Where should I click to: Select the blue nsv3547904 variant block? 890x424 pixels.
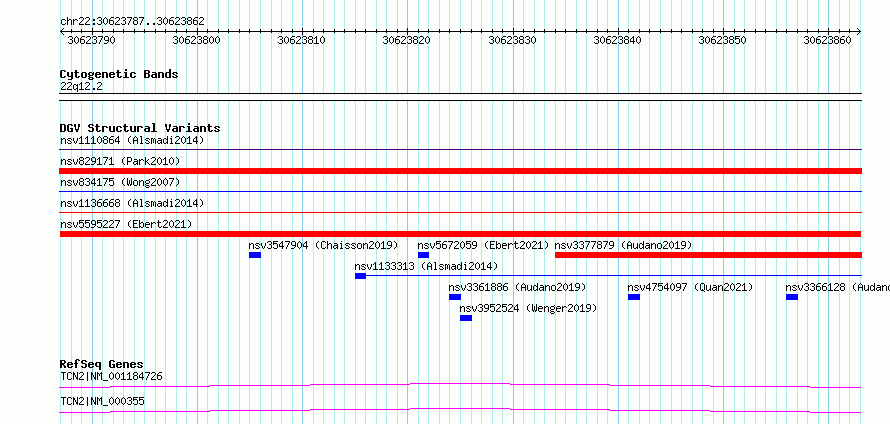pyautogui.click(x=255, y=255)
